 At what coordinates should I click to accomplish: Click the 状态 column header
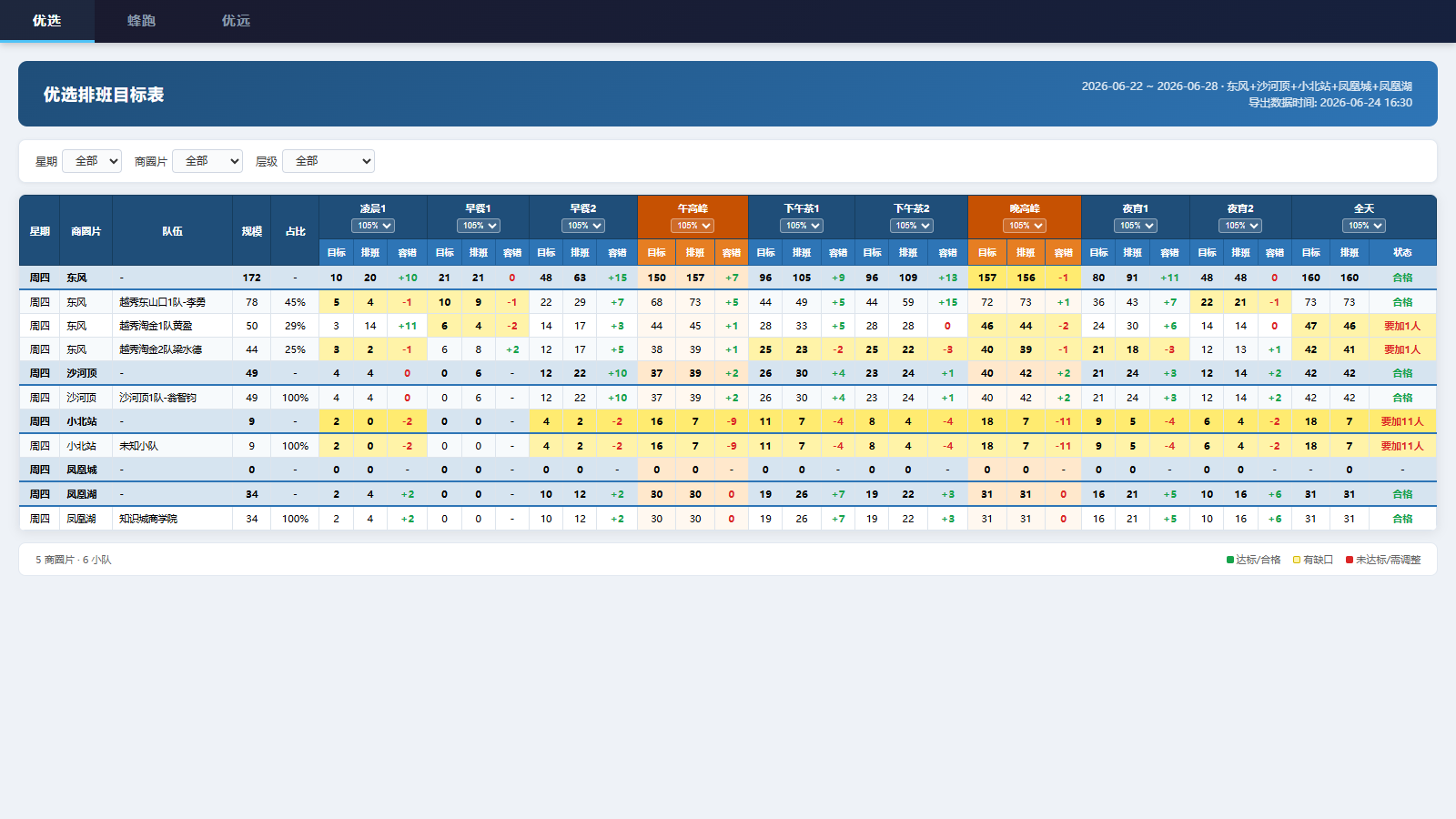1402,253
